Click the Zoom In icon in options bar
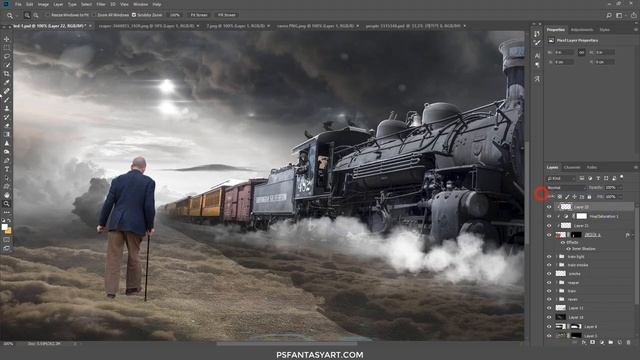The width and height of the screenshot is (640, 360). point(27,15)
